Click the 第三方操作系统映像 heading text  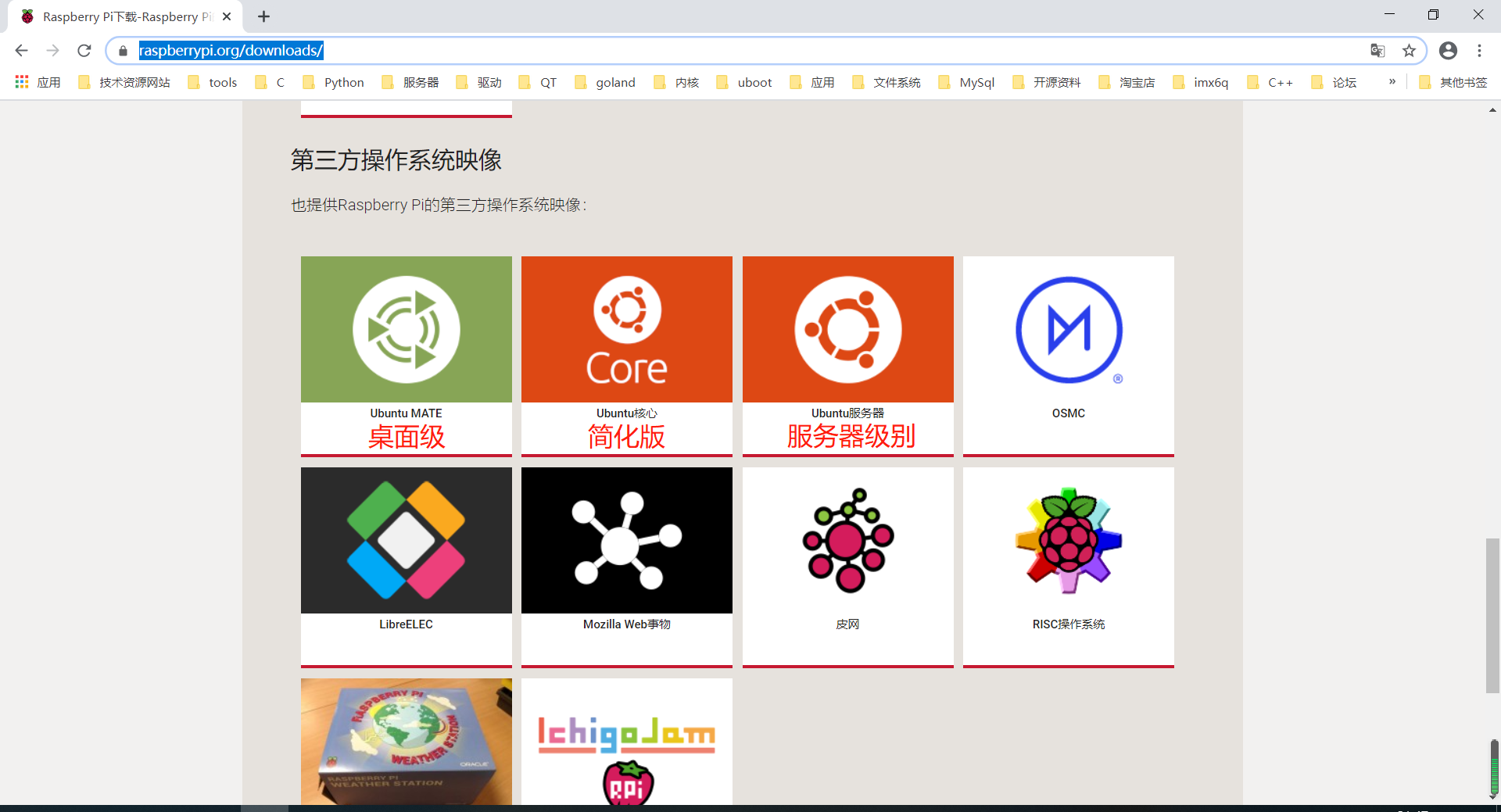[396, 160]
